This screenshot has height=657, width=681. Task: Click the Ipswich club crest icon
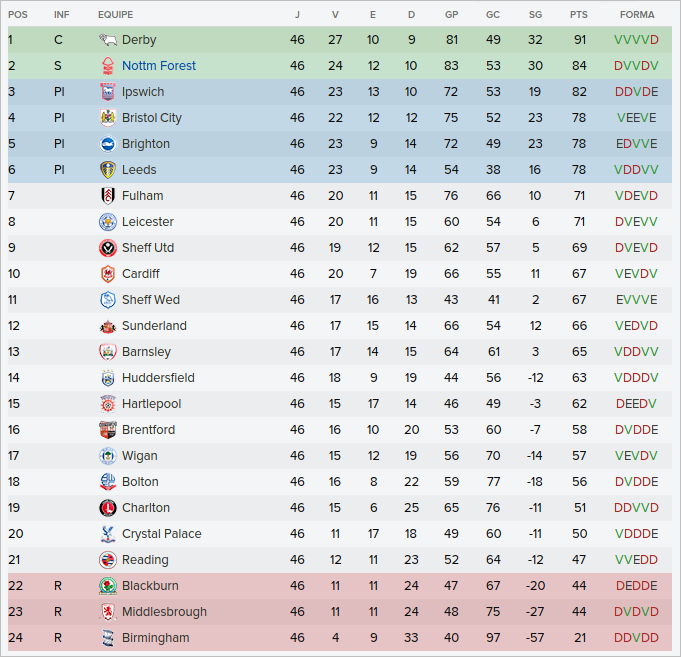click(x=107, y=92)
